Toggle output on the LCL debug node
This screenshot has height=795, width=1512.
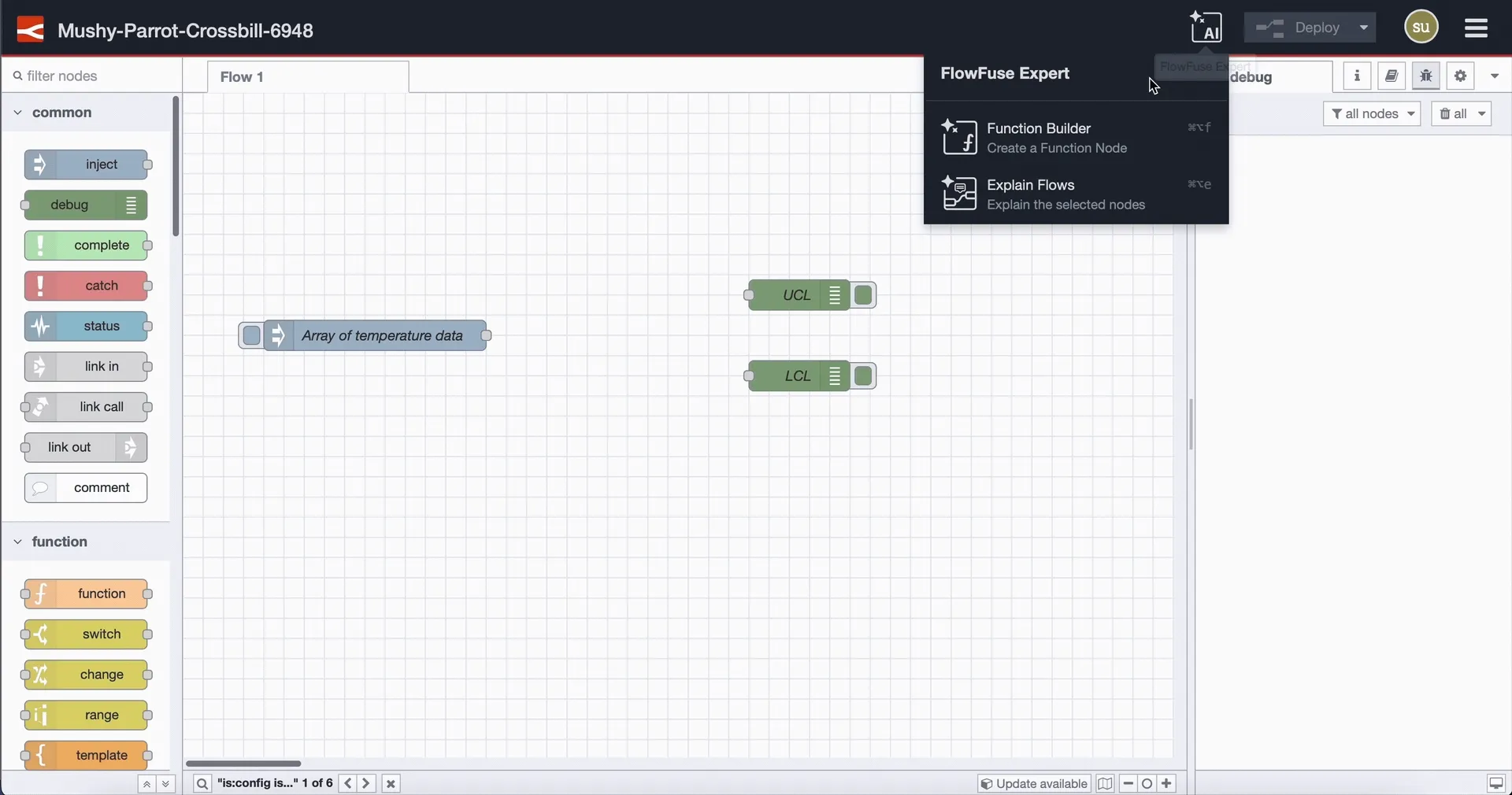(863, 375)
